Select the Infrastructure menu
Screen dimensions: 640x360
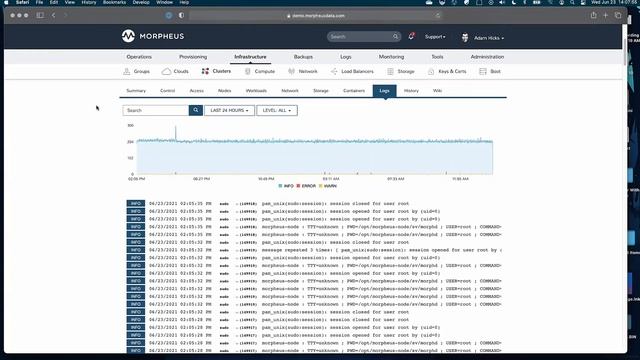(x=250, y=57)
